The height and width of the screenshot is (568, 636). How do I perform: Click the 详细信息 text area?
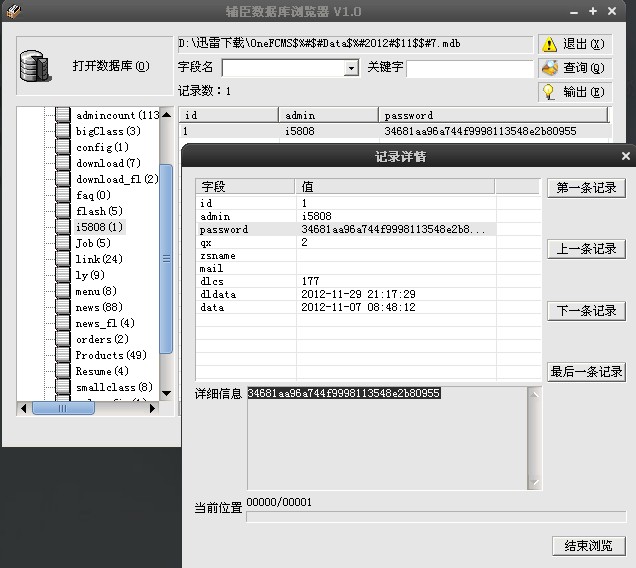click(x=387, y=438)
